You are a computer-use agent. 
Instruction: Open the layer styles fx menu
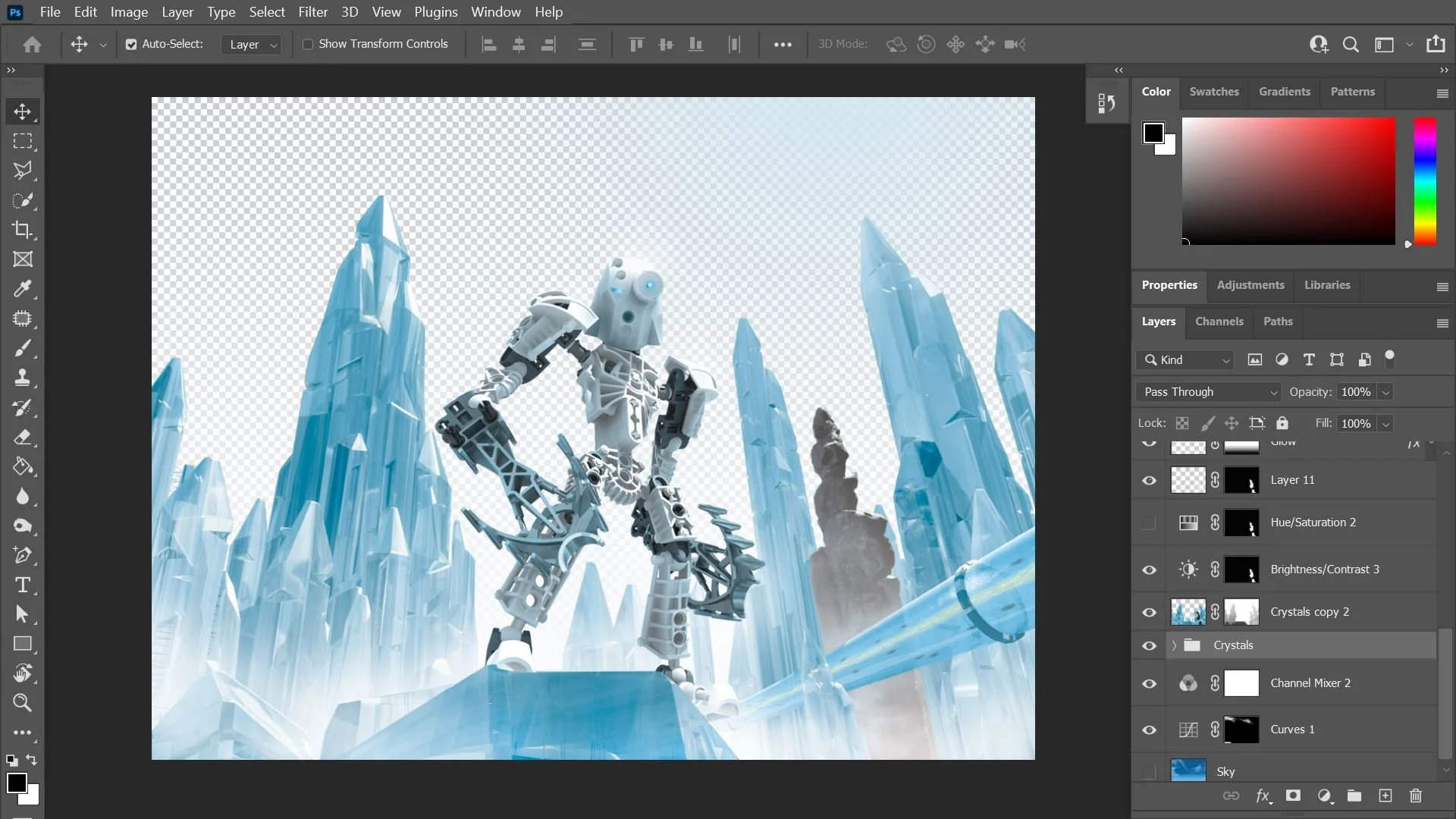1263,795
